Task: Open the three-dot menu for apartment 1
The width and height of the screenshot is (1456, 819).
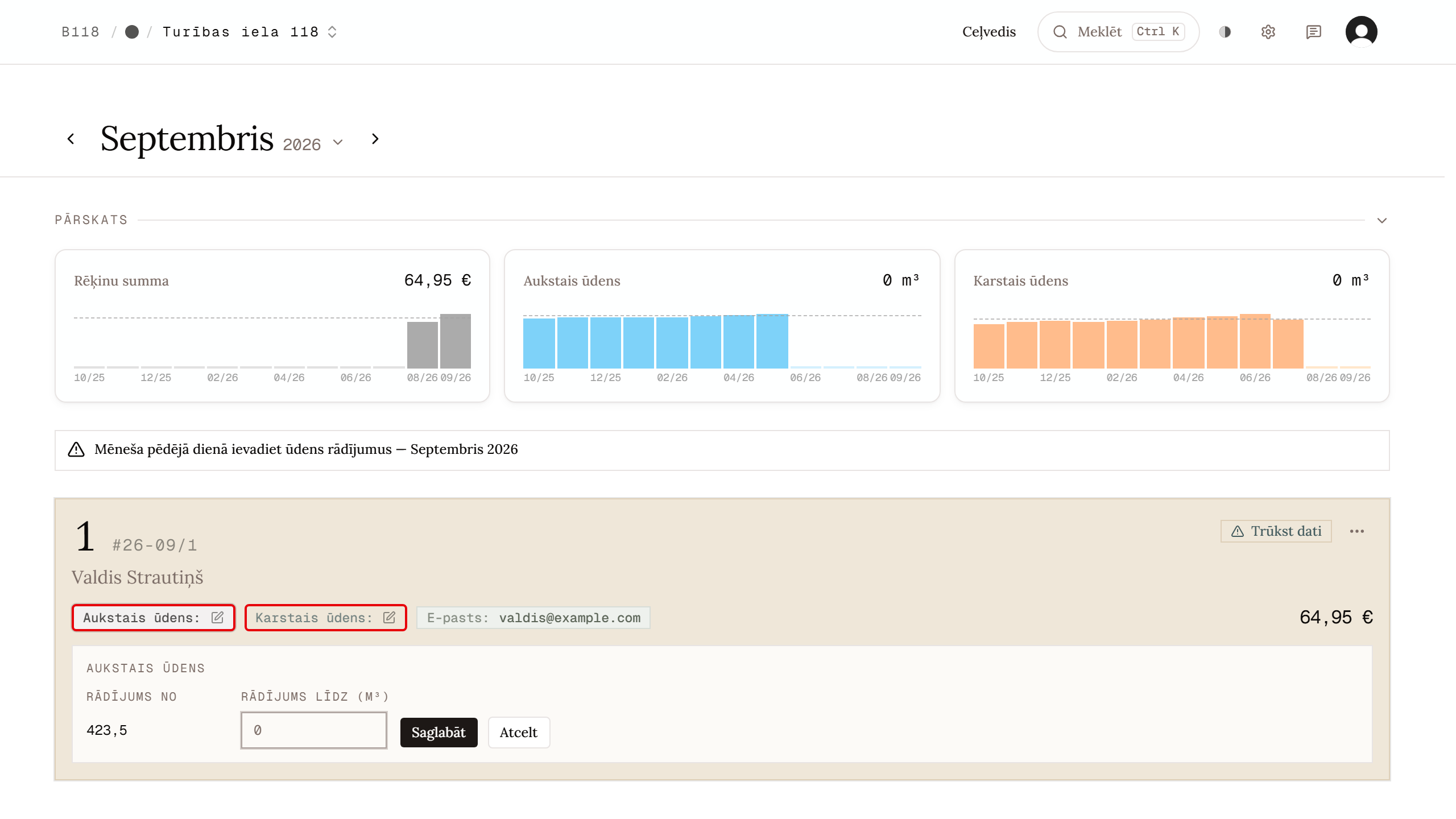Action: [1357, 531]
